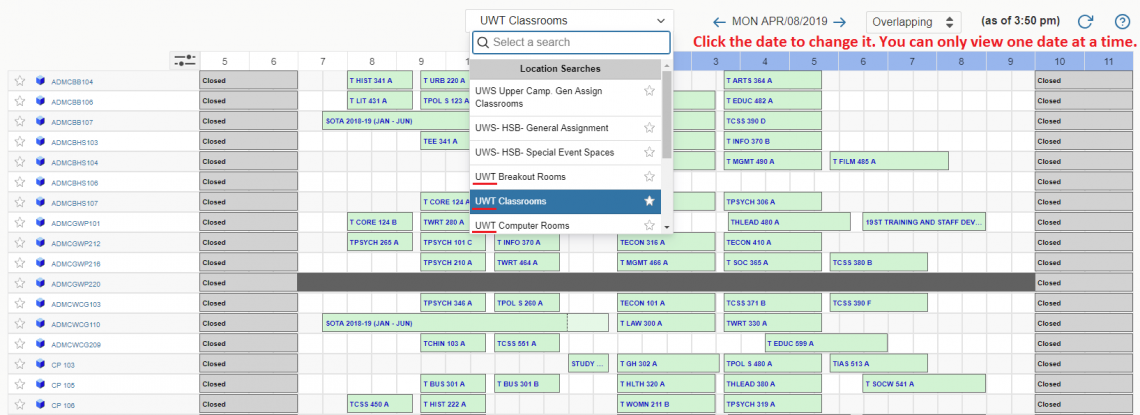Open the ADMCGWP101 location link

[x=76, y=223]
